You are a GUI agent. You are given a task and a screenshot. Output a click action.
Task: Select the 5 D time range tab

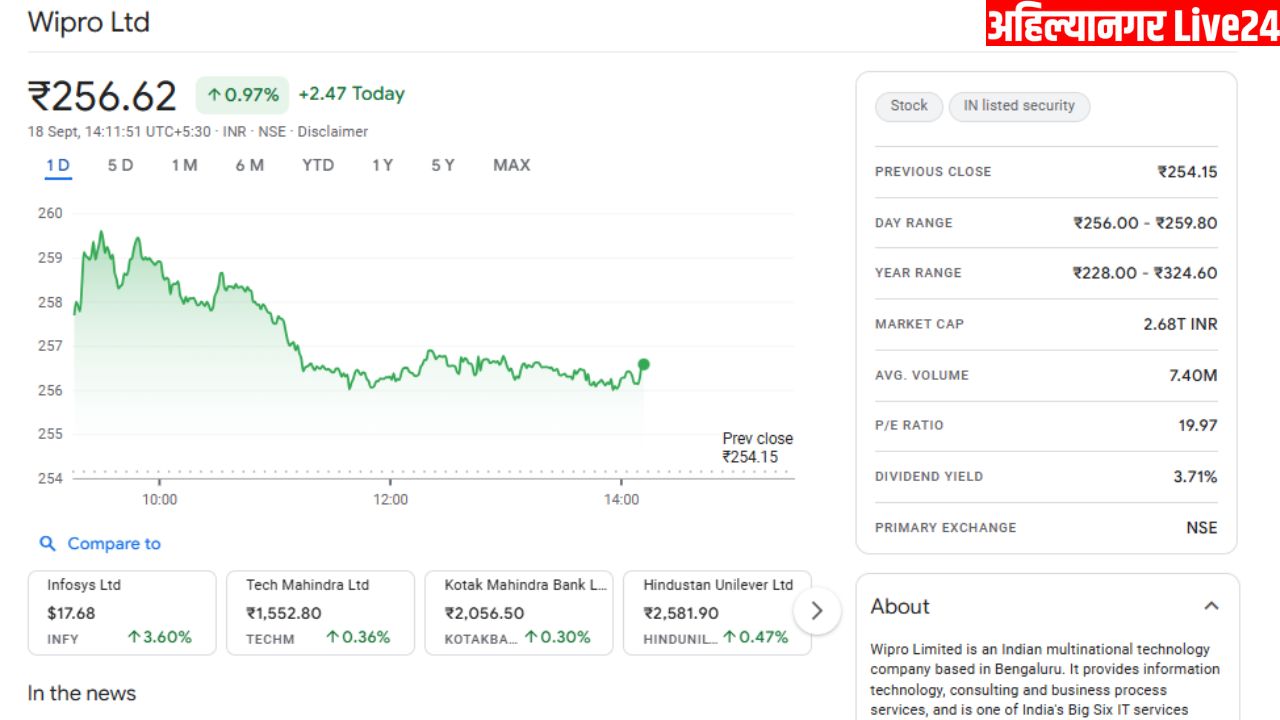(x=120, y=165)
